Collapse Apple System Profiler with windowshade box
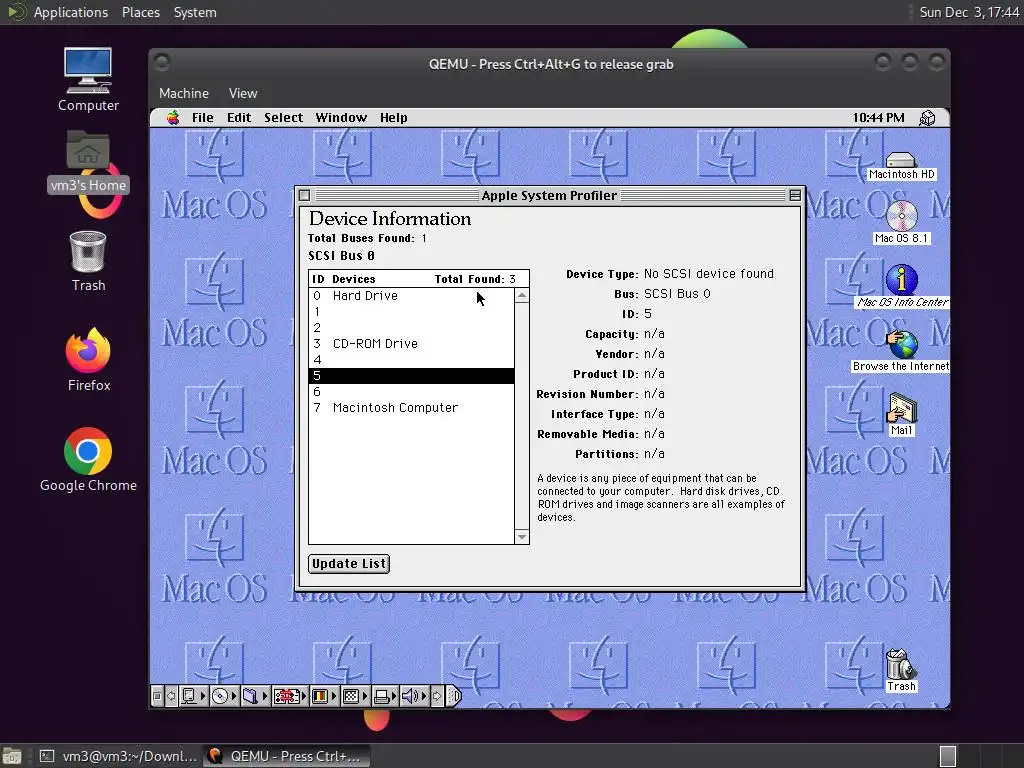This screenshot has height=768, width=1024. (795, 195)
